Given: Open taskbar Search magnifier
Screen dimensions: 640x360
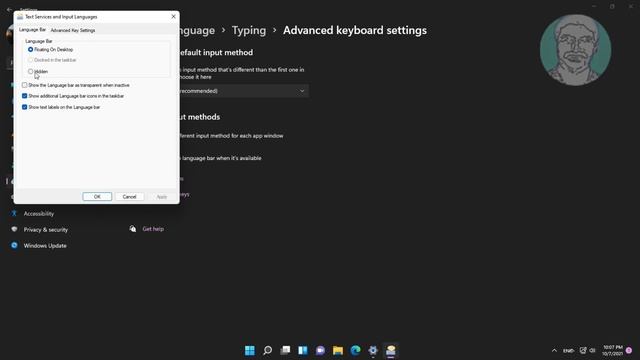Looking at the screenshot, I should point(267,350).
